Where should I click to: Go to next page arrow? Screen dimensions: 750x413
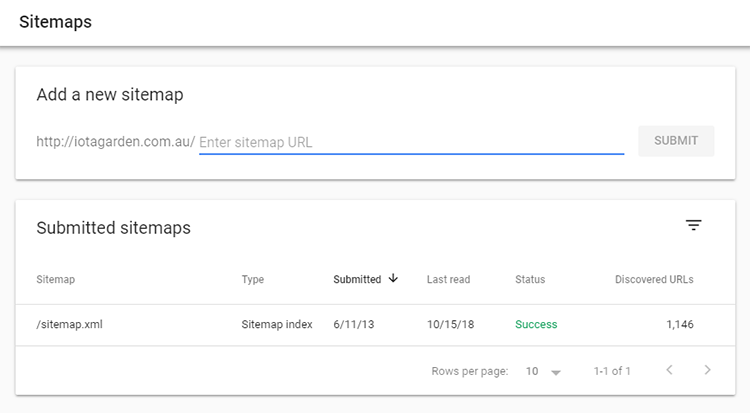(x=707, y=370)
